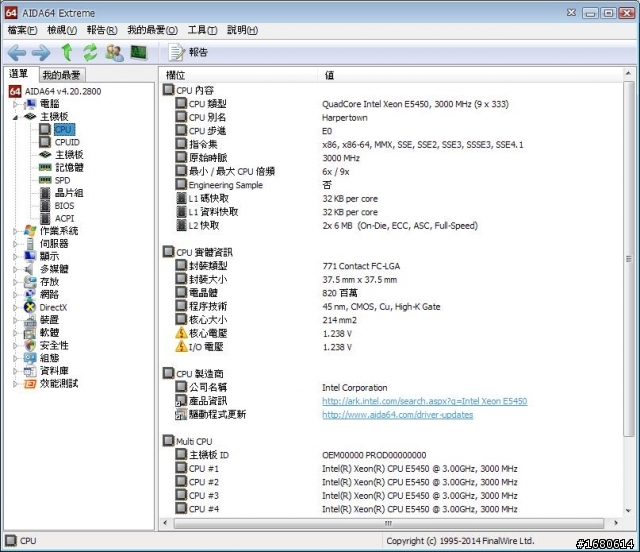
Task: Click the vertical scrollbar down arrow
Action: tap(629, 510)
